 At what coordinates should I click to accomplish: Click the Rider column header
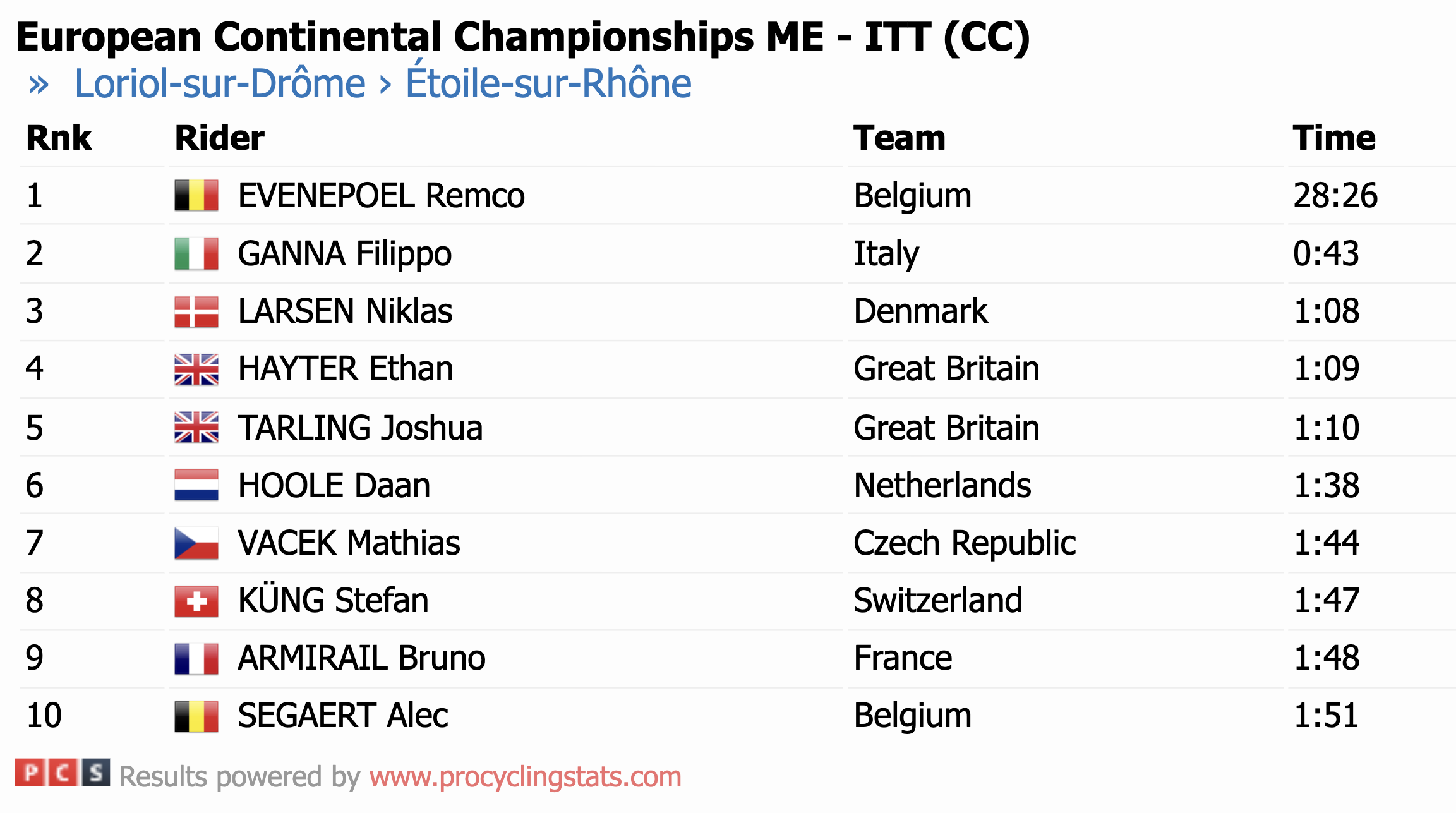tap(219, 138)
